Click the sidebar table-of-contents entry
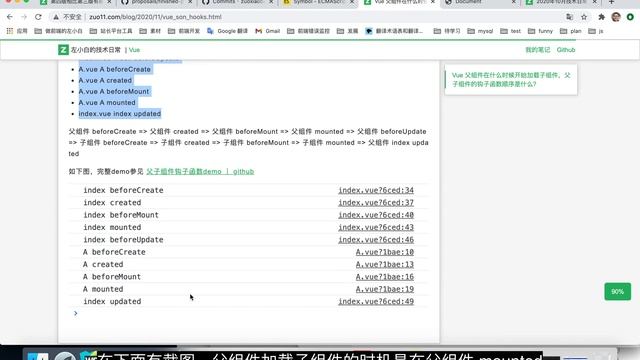The image size is (640, 360). point(511,80)
